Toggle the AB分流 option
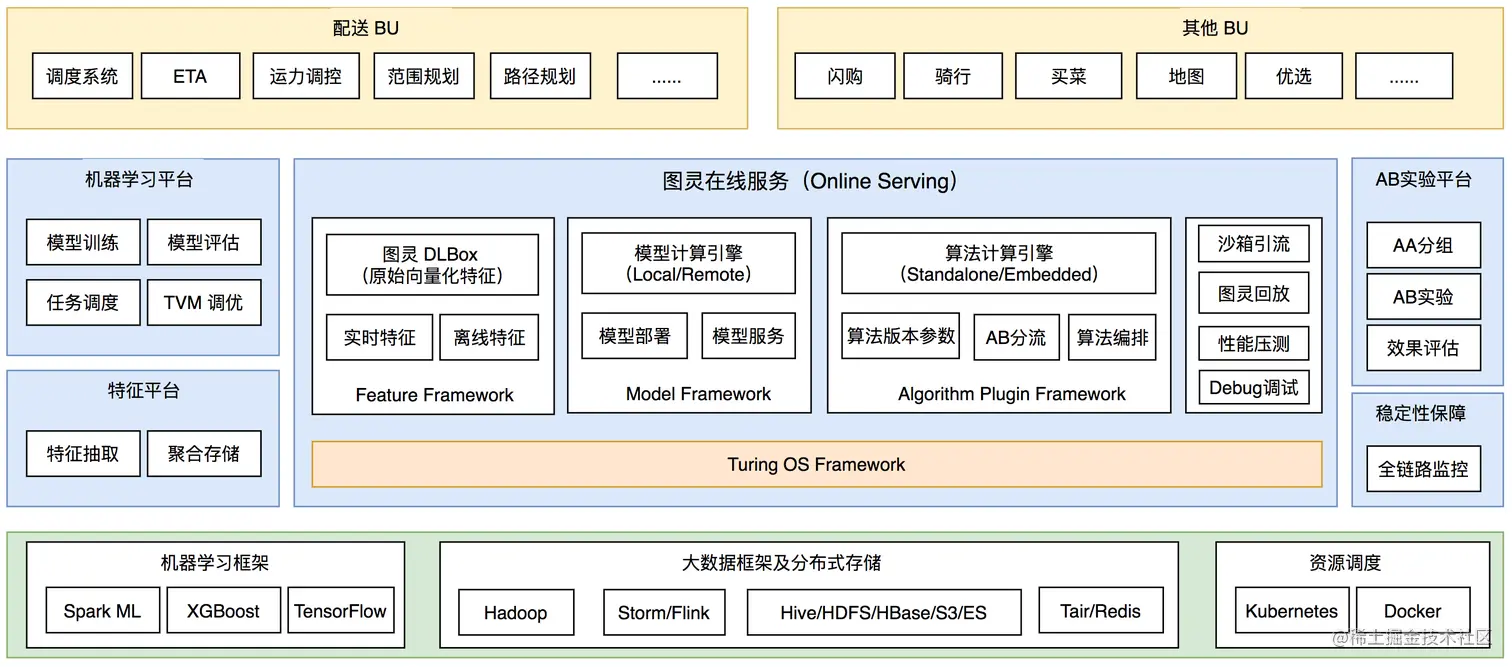This screenshot has width=1512, height=667. tap(1016, 337)
